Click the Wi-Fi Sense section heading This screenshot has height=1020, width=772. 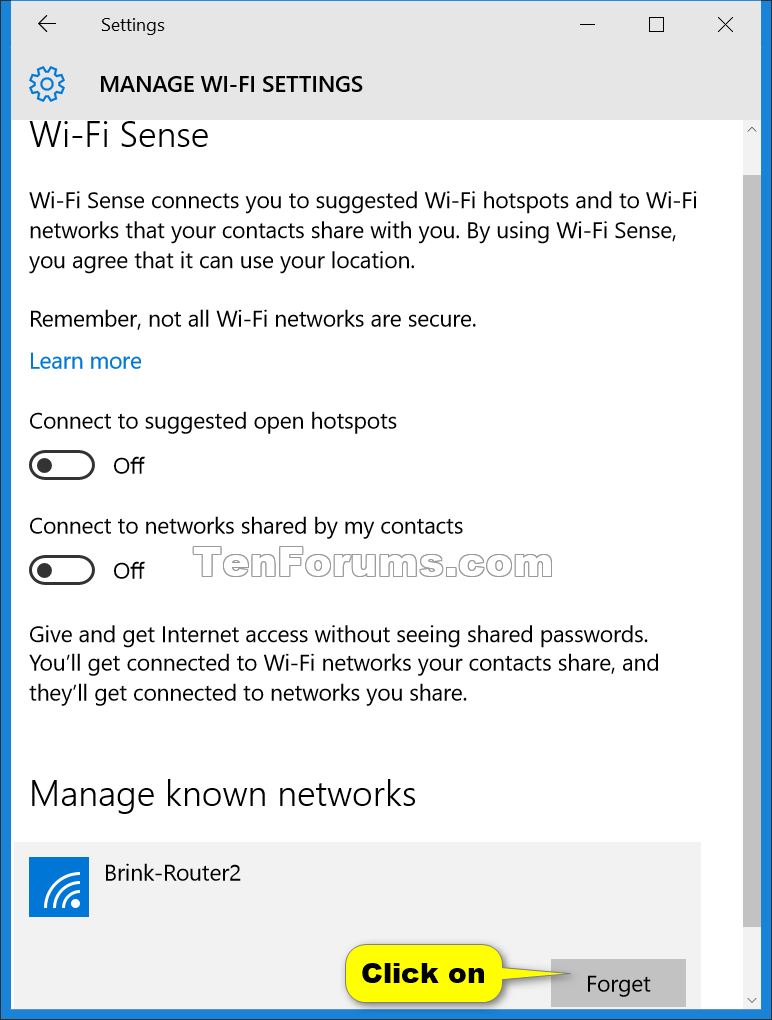(x=118, y=135)
